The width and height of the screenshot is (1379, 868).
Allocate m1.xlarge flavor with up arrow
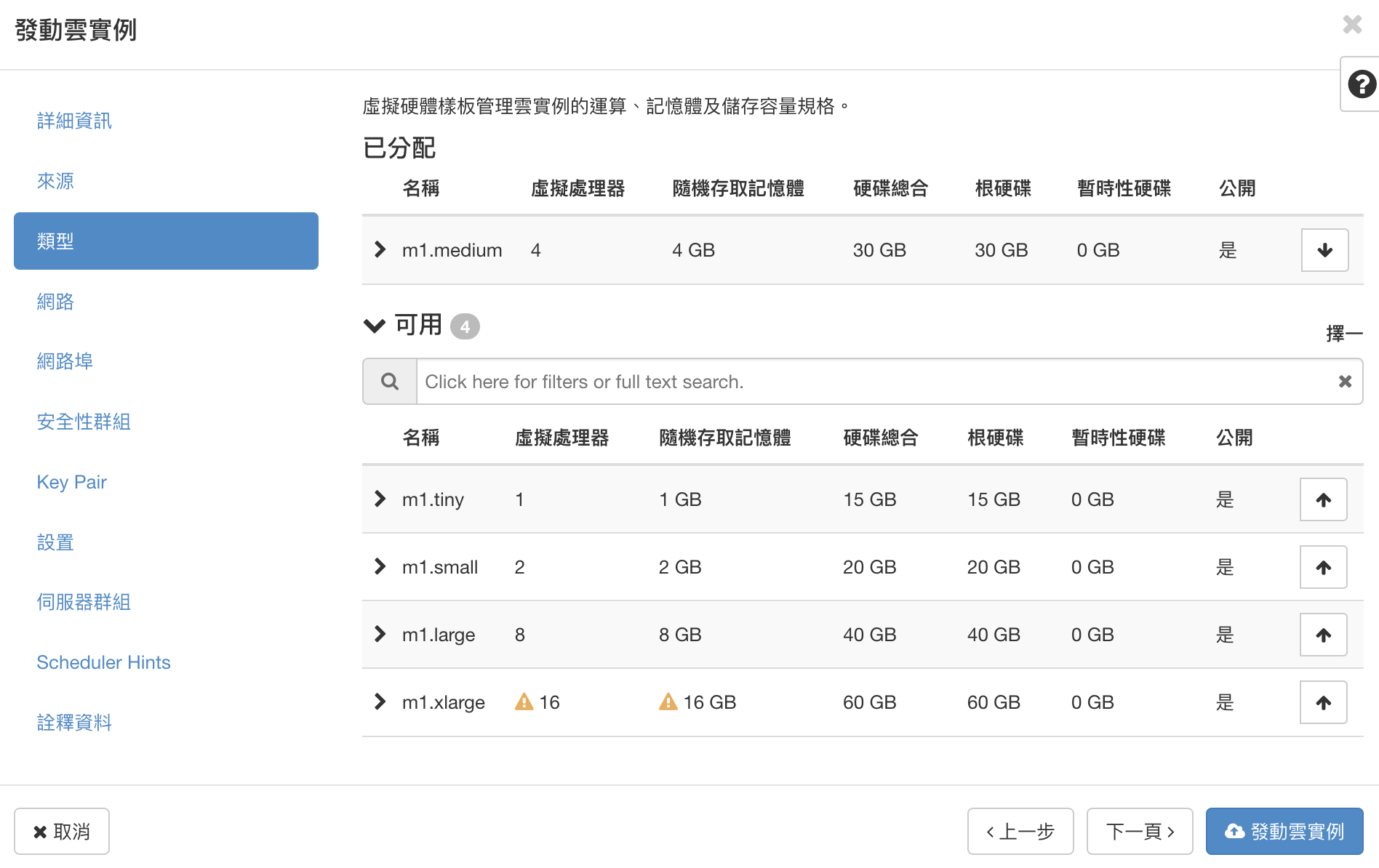pyautogui.click(x=1322, y=702)
